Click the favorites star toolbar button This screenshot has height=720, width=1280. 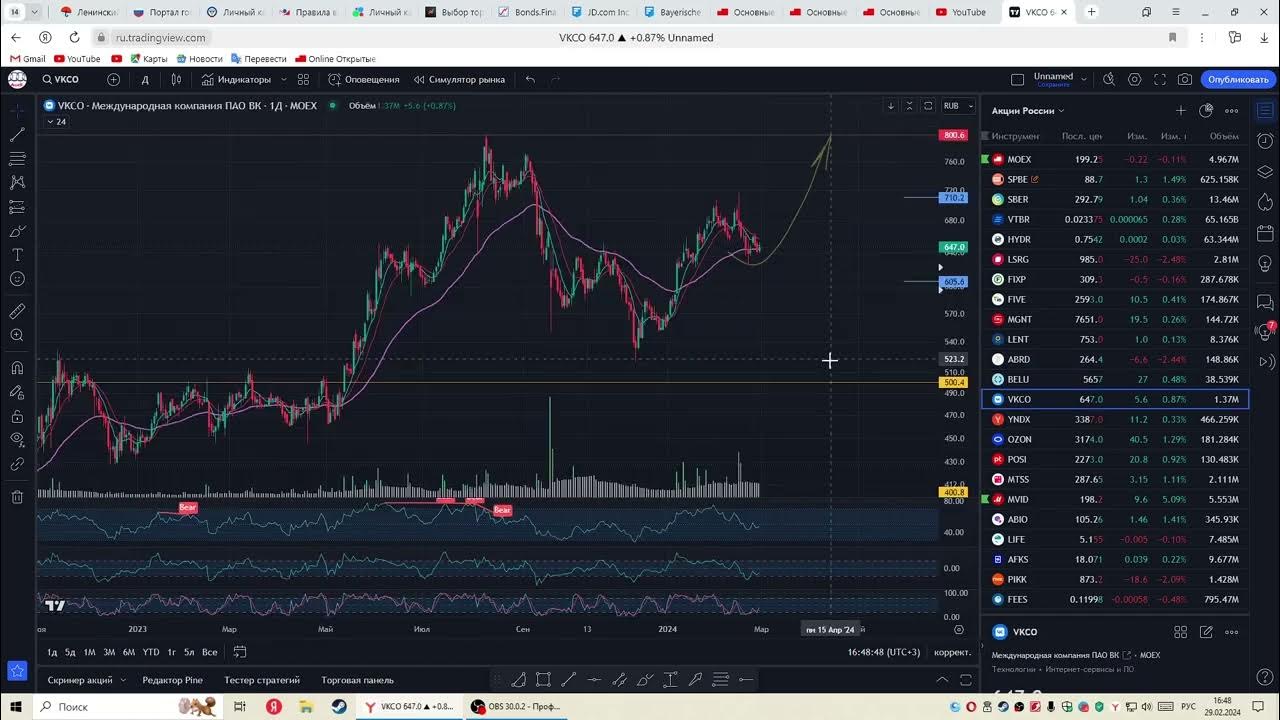(17, 670)
